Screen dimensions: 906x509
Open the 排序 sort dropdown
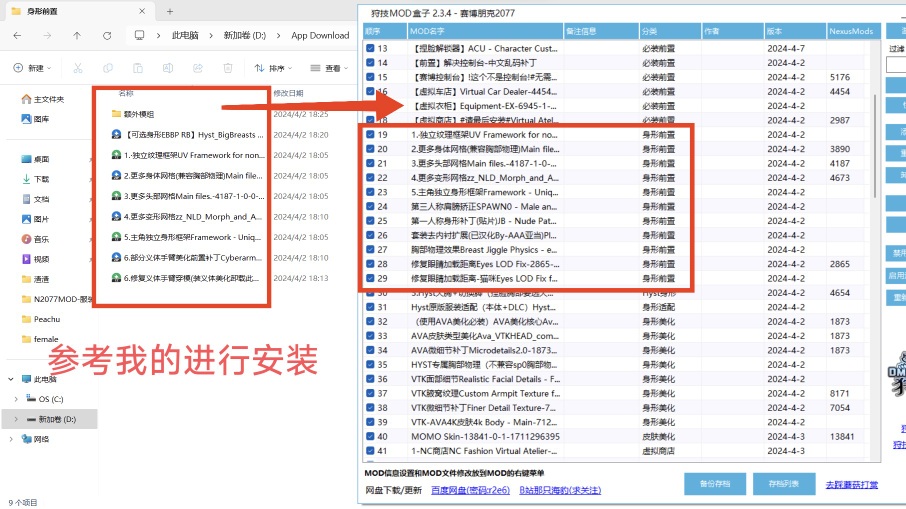tap(270, 68)
